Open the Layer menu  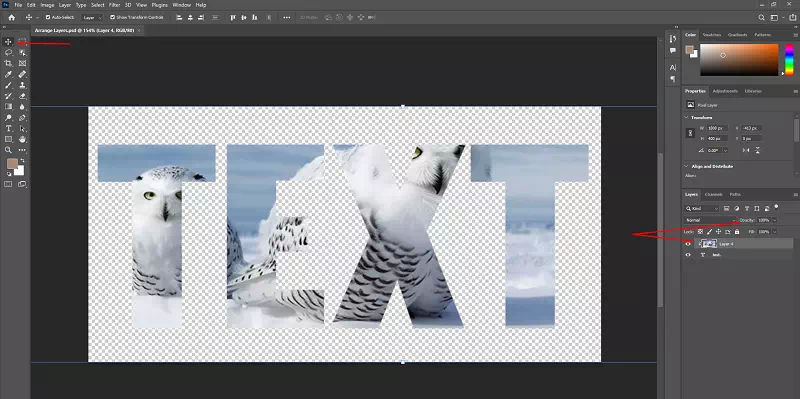[x=65, y=5]
